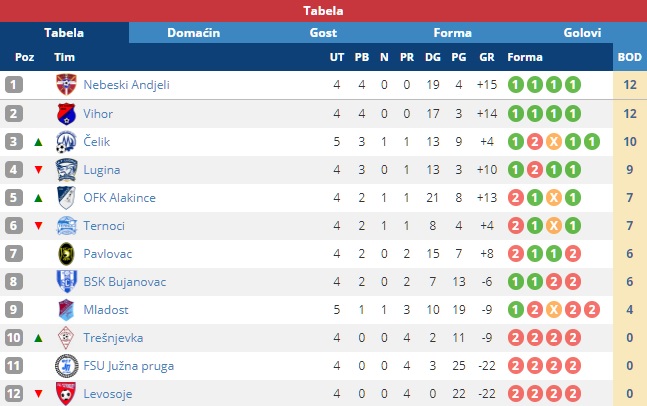Click Čelik's orange X draw form badge
The height and width of the screenshot is (406, 647).
553,141
